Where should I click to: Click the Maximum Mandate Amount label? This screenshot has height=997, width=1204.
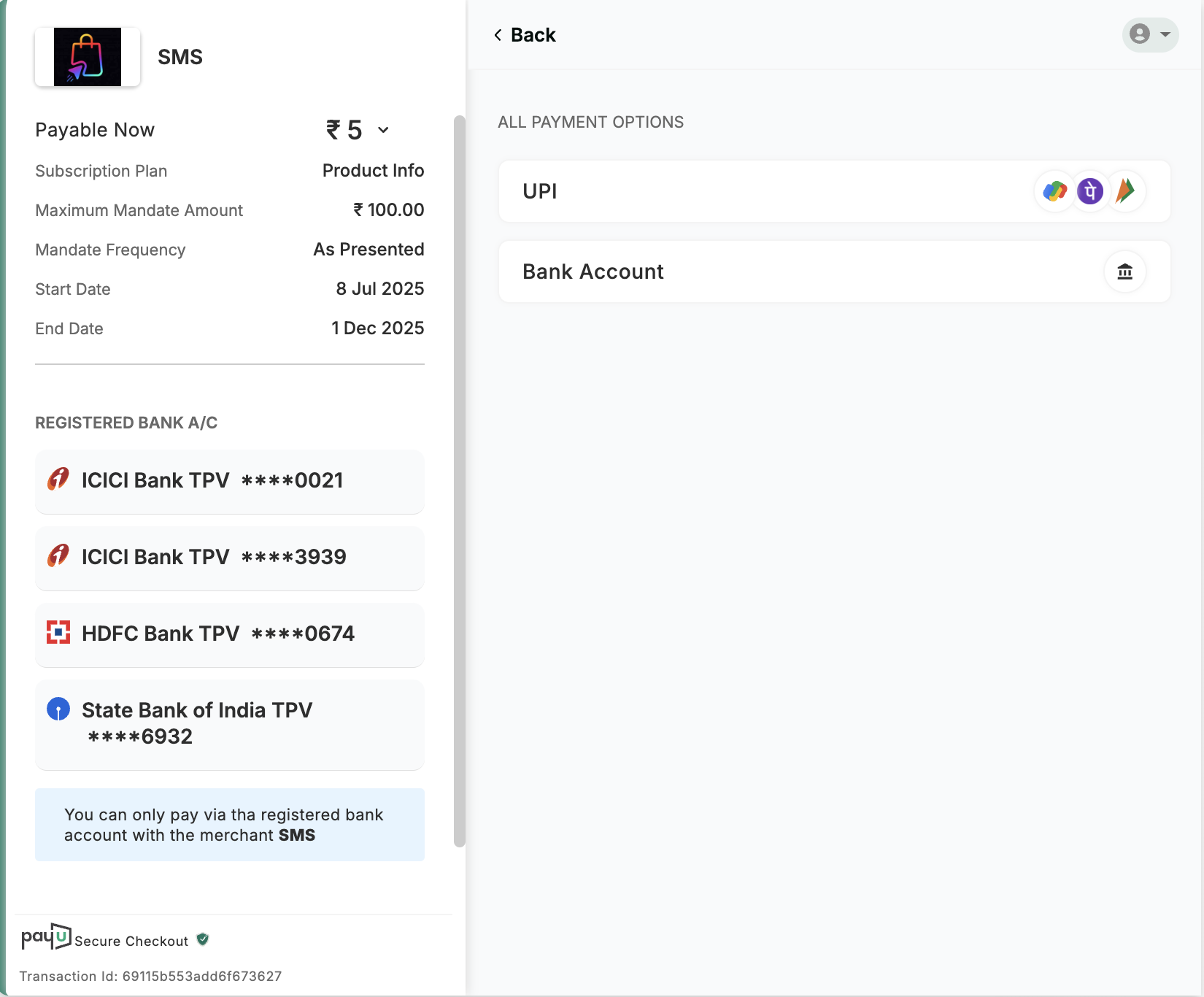[139, 210]
